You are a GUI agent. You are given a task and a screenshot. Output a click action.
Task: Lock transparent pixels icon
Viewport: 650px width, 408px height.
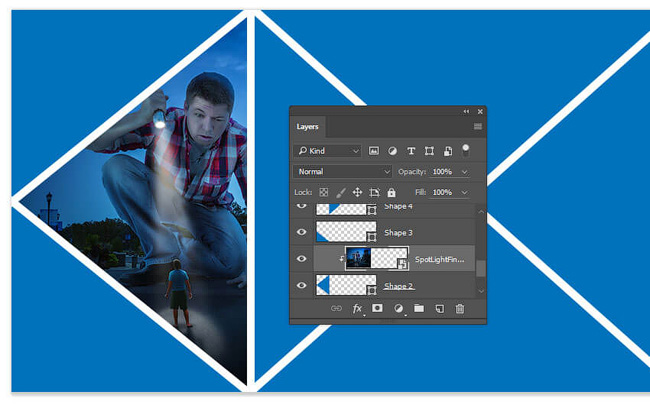click(323, 192)
